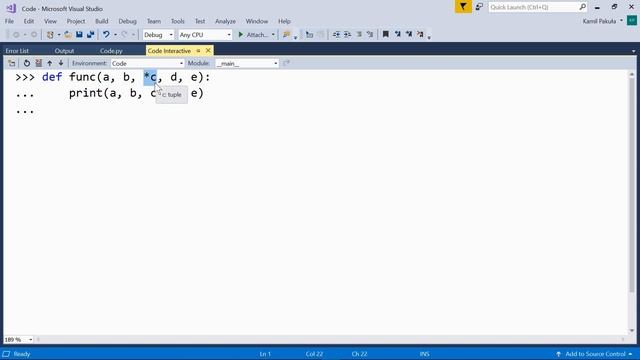Switch to the Error List tab
The height and width of the screenshot is (360, 640).
(17, 51)
